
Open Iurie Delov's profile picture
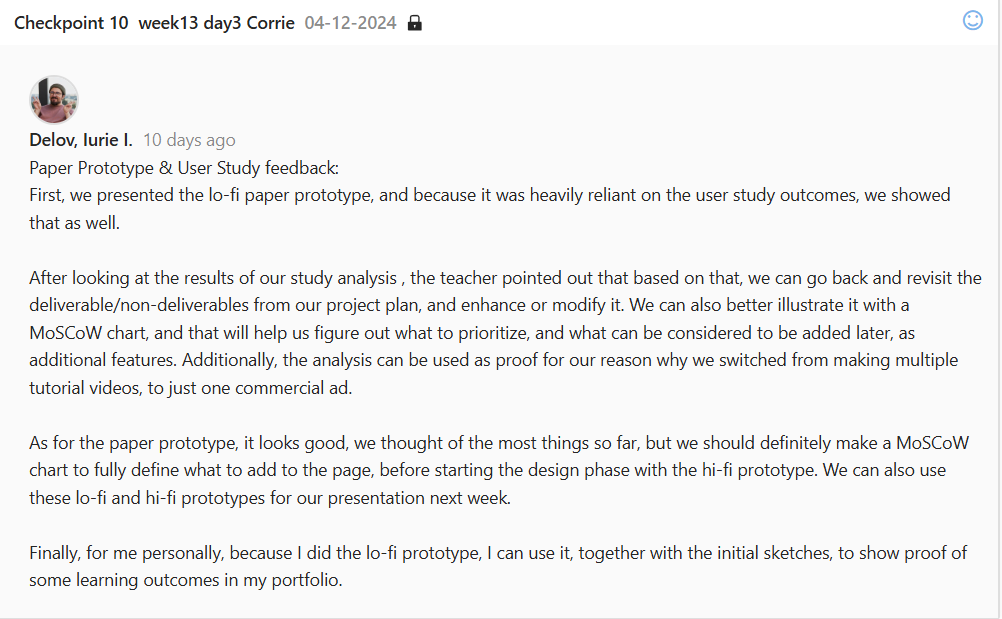click(54, 99)
